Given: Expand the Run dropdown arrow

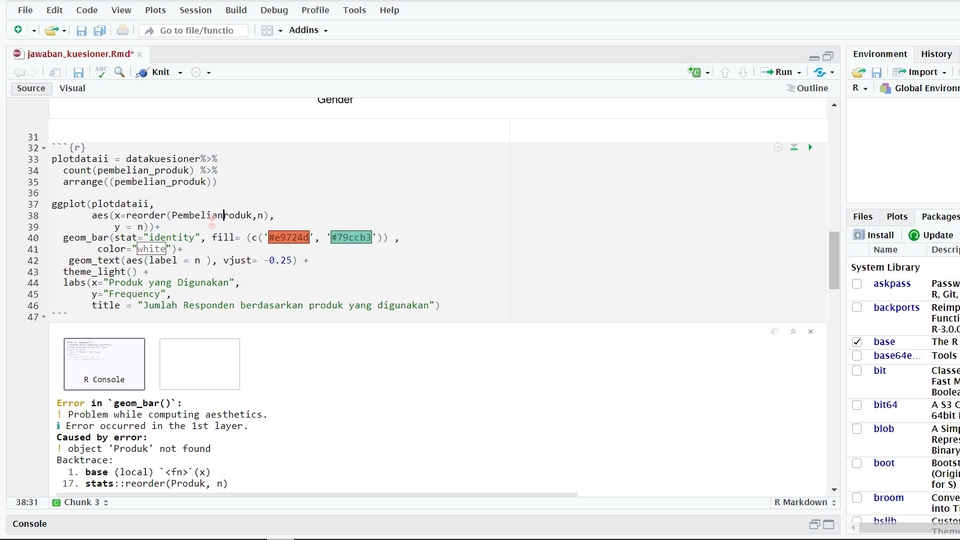Looking at the screenshot, I should [799, 72].
